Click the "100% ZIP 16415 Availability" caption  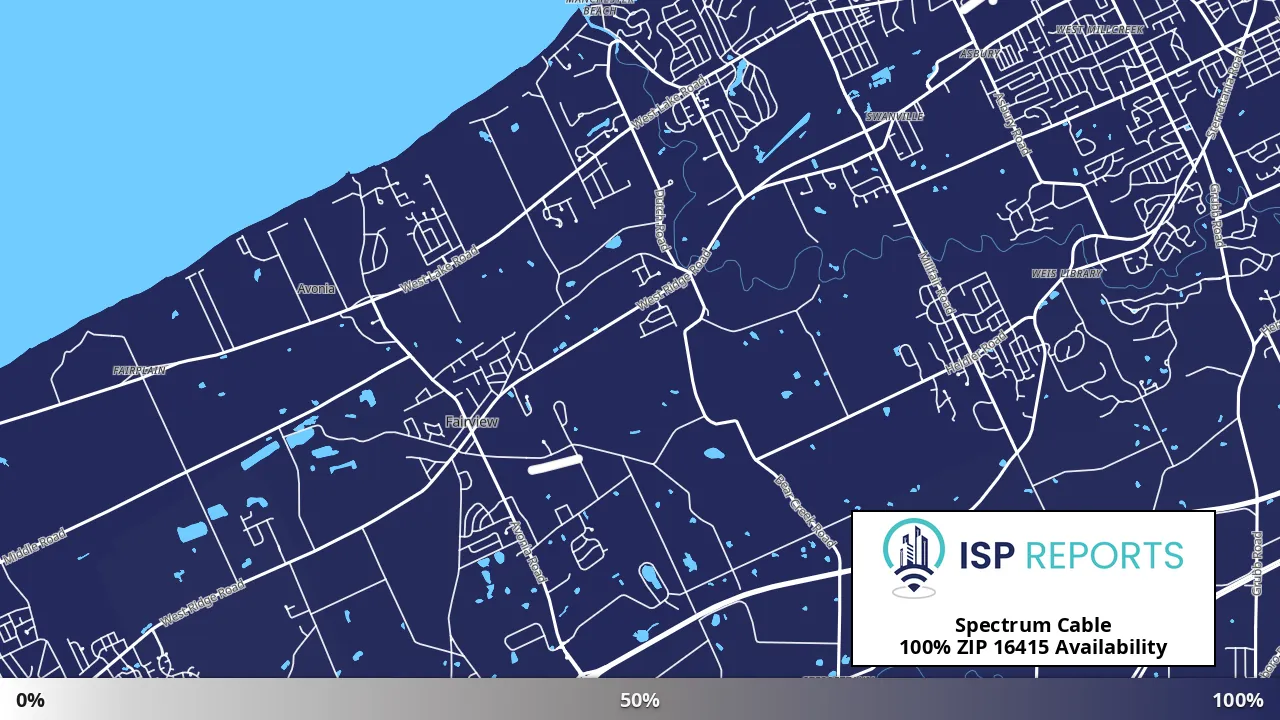click(x=1033, y=647)
